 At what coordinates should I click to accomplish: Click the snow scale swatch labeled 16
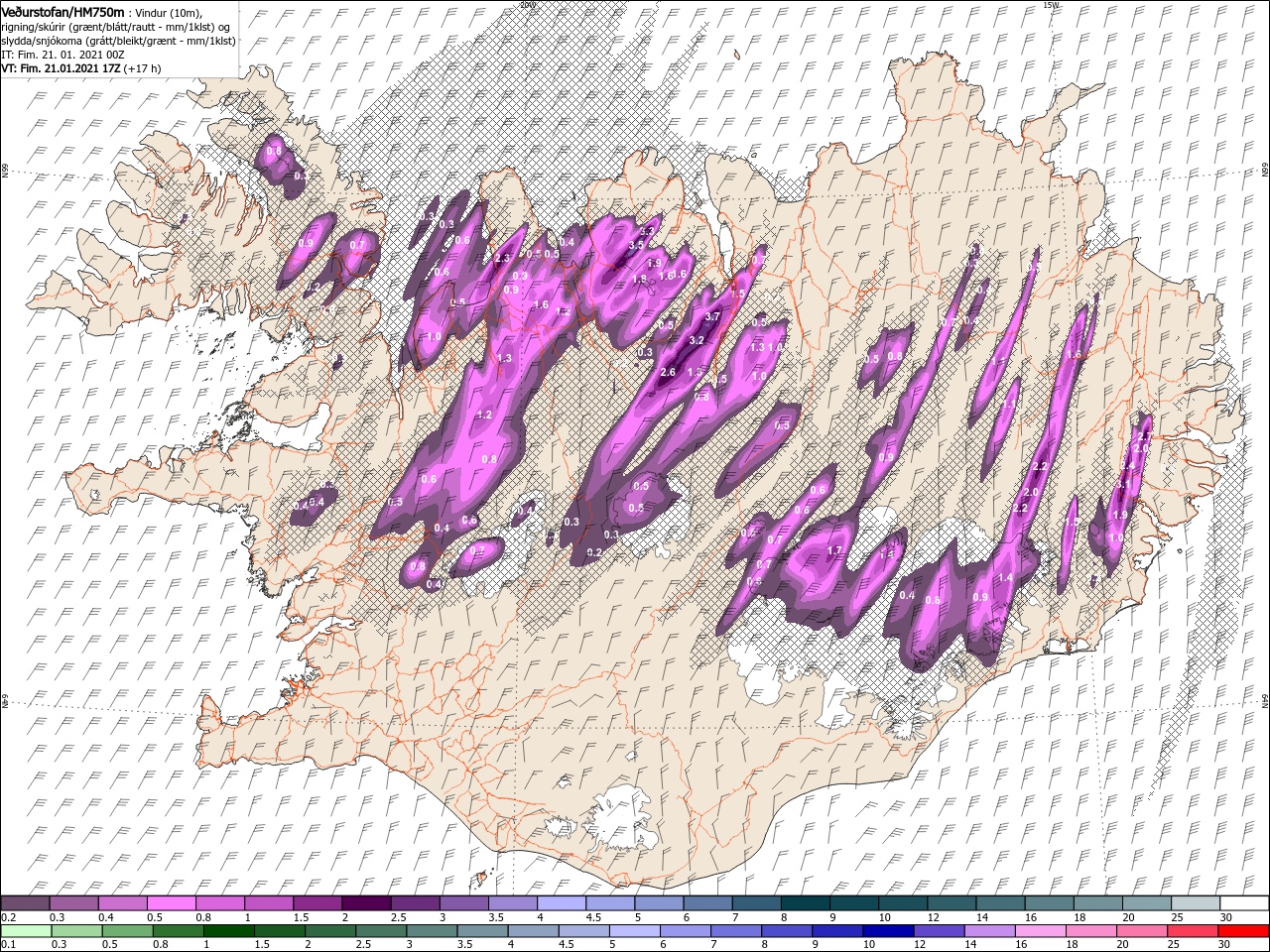pos(1049,903)
